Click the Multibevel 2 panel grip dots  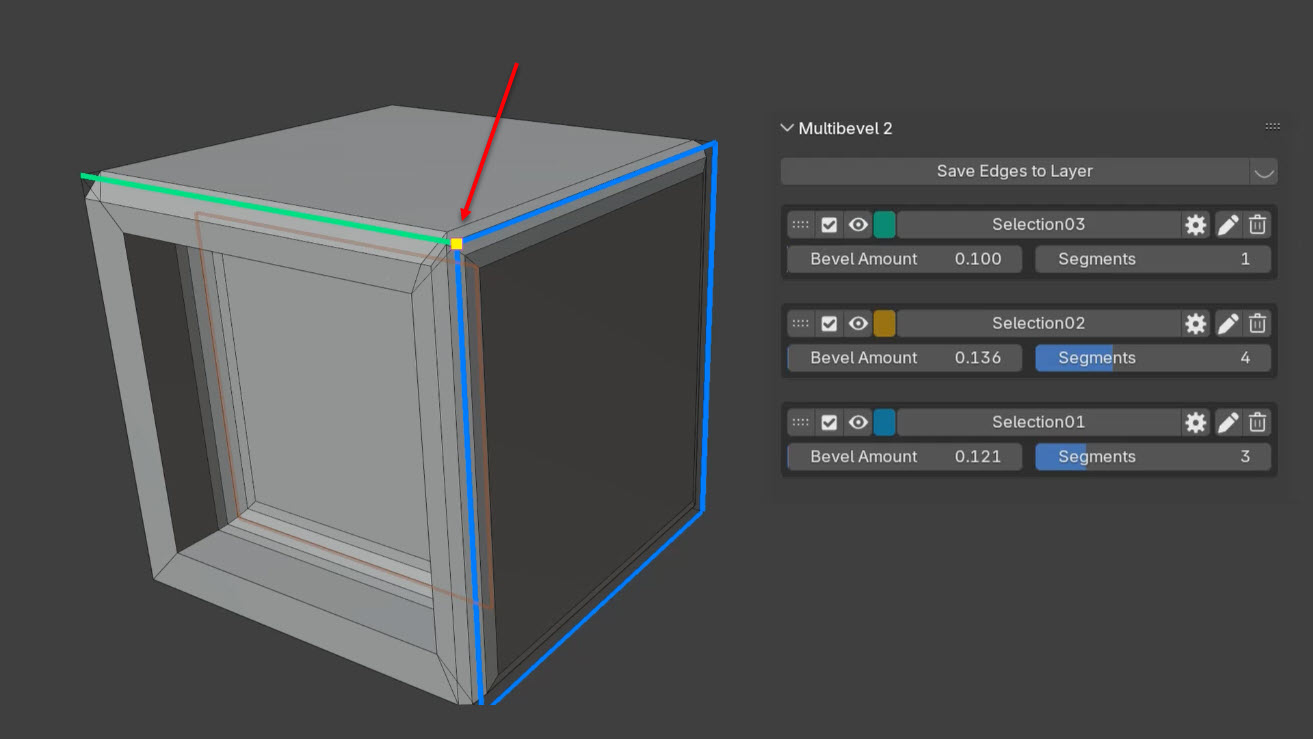(x=1272, y=127)
